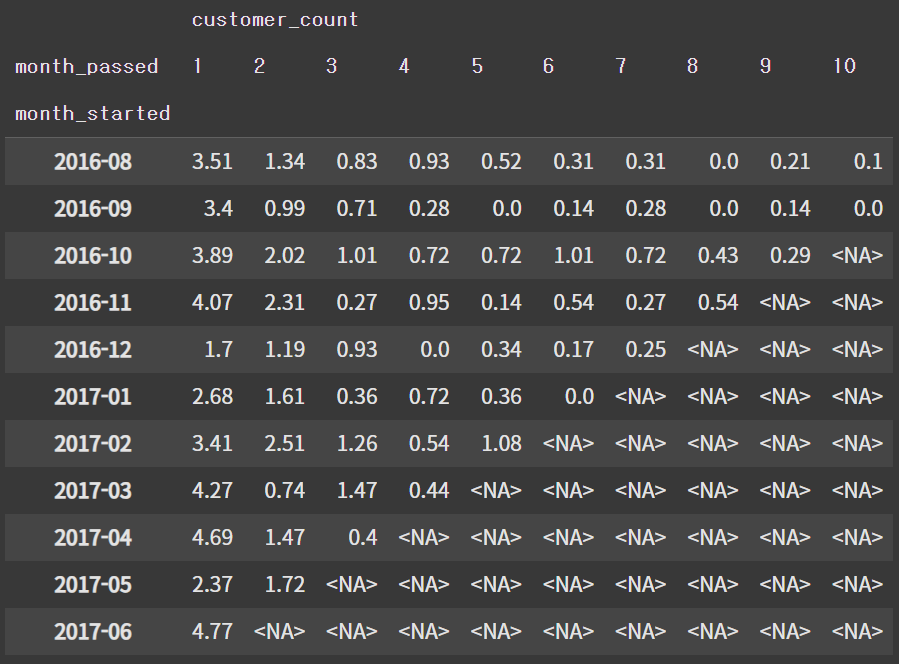Screen dimensions: 899x664
Task: Click the 2017-04 row label
Action: point(93,538)
